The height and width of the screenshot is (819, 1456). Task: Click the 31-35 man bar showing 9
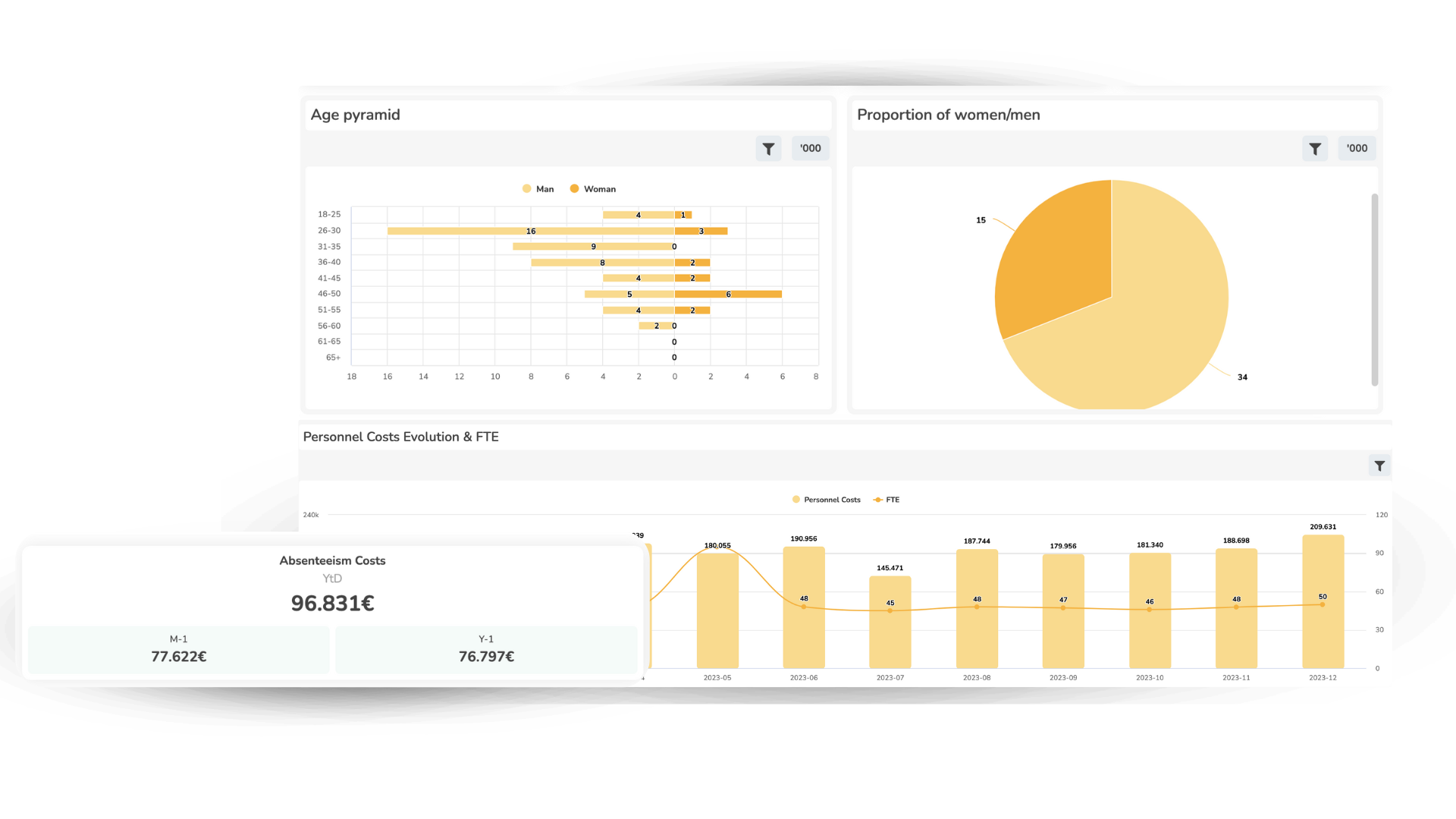[x=594, y=246]
